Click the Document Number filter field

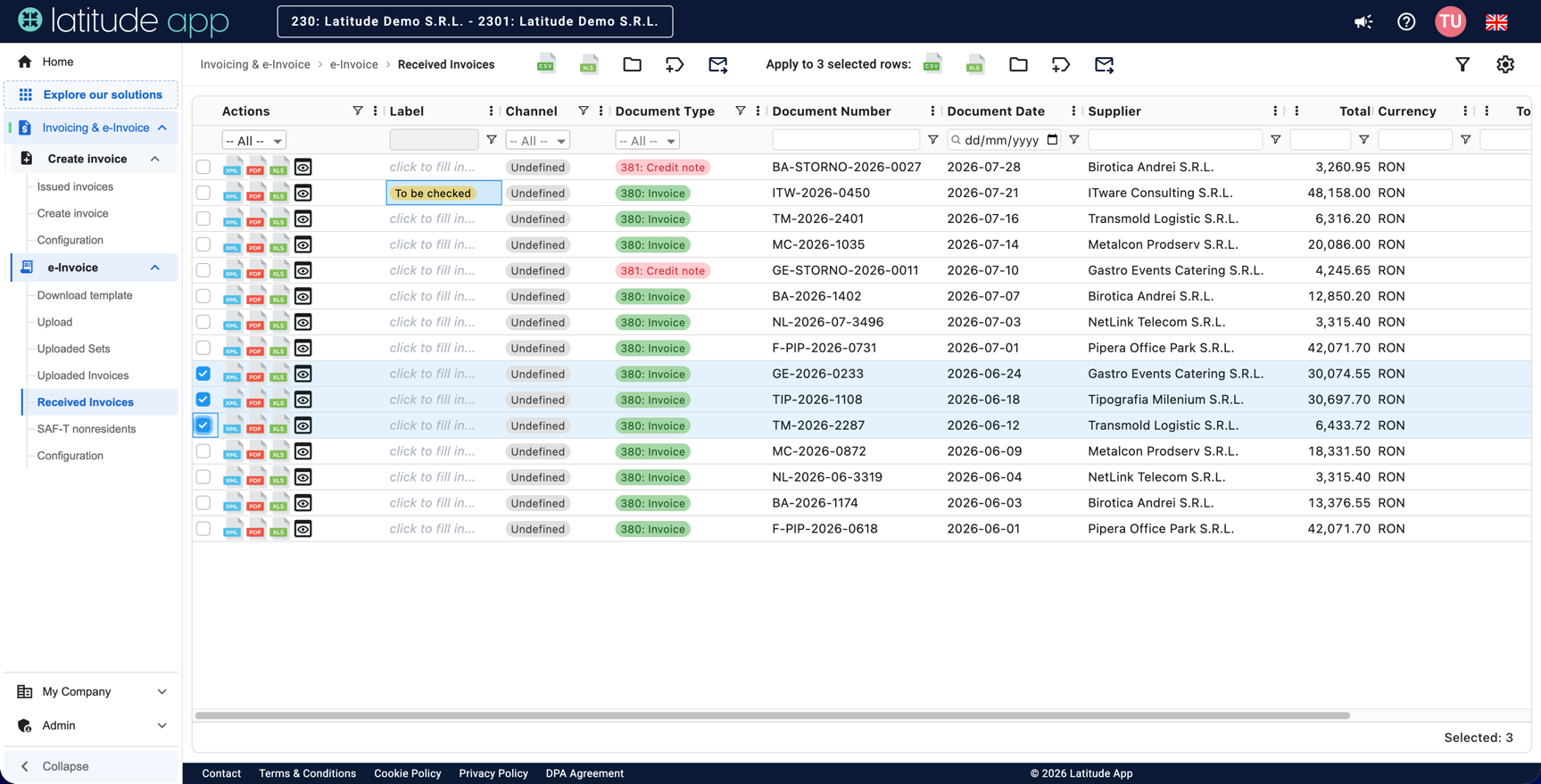[845, 140]
